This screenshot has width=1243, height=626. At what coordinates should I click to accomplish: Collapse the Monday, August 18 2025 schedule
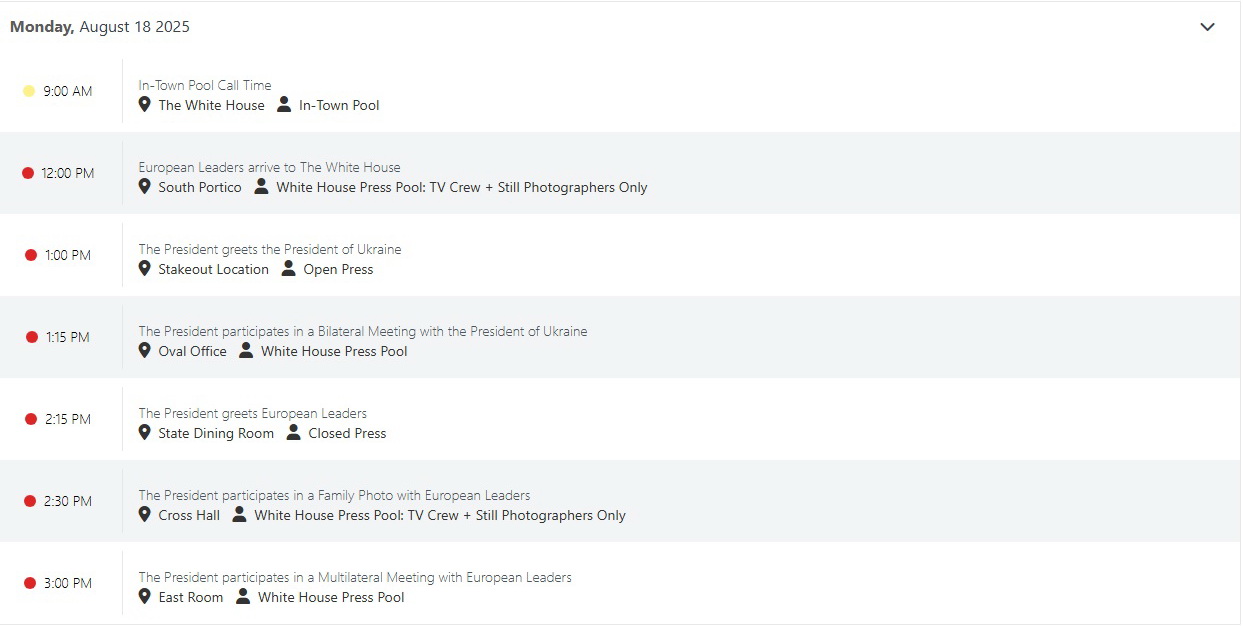(x=1207, y=27)
